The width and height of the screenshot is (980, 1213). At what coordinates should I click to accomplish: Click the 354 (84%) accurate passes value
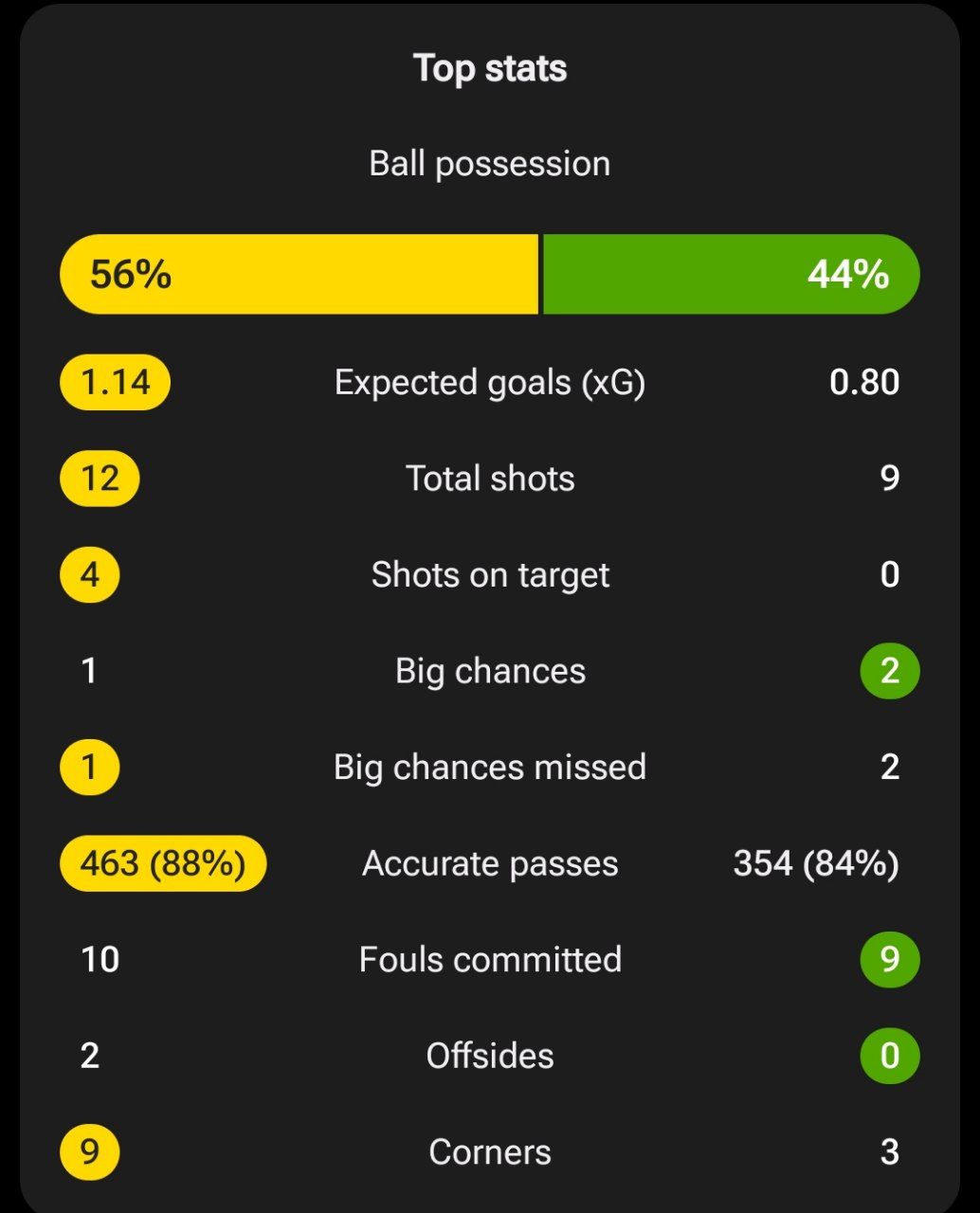[816, 863]
